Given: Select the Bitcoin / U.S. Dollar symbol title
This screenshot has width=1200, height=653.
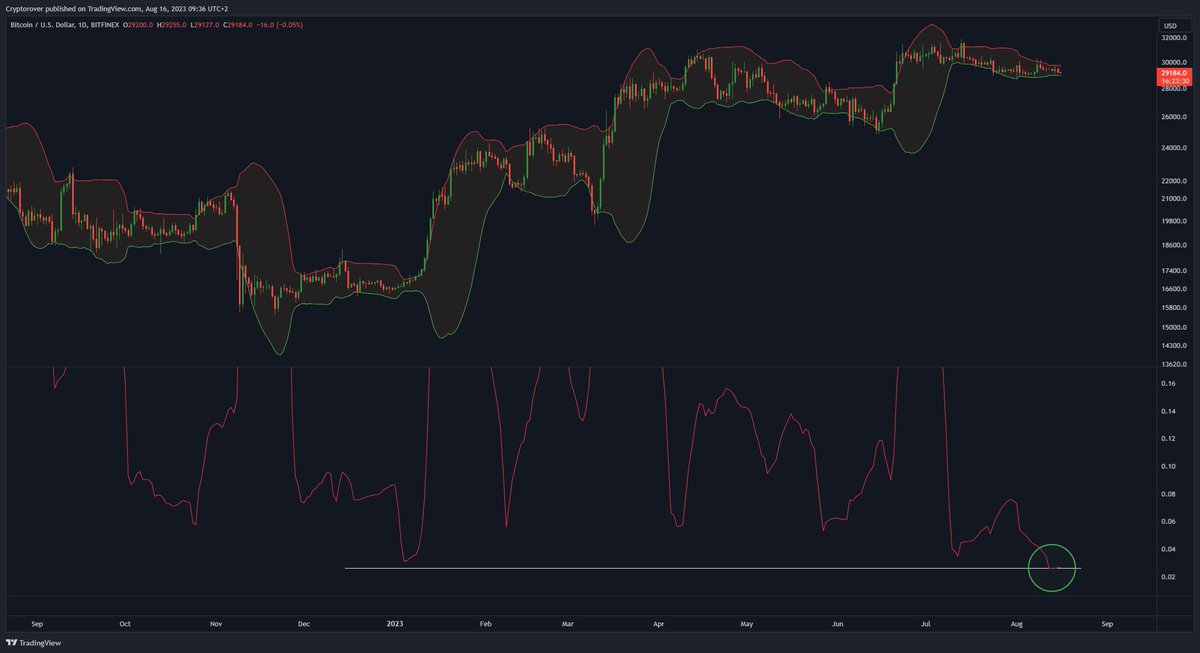Looking at the screenshot, I should [41, 25].
